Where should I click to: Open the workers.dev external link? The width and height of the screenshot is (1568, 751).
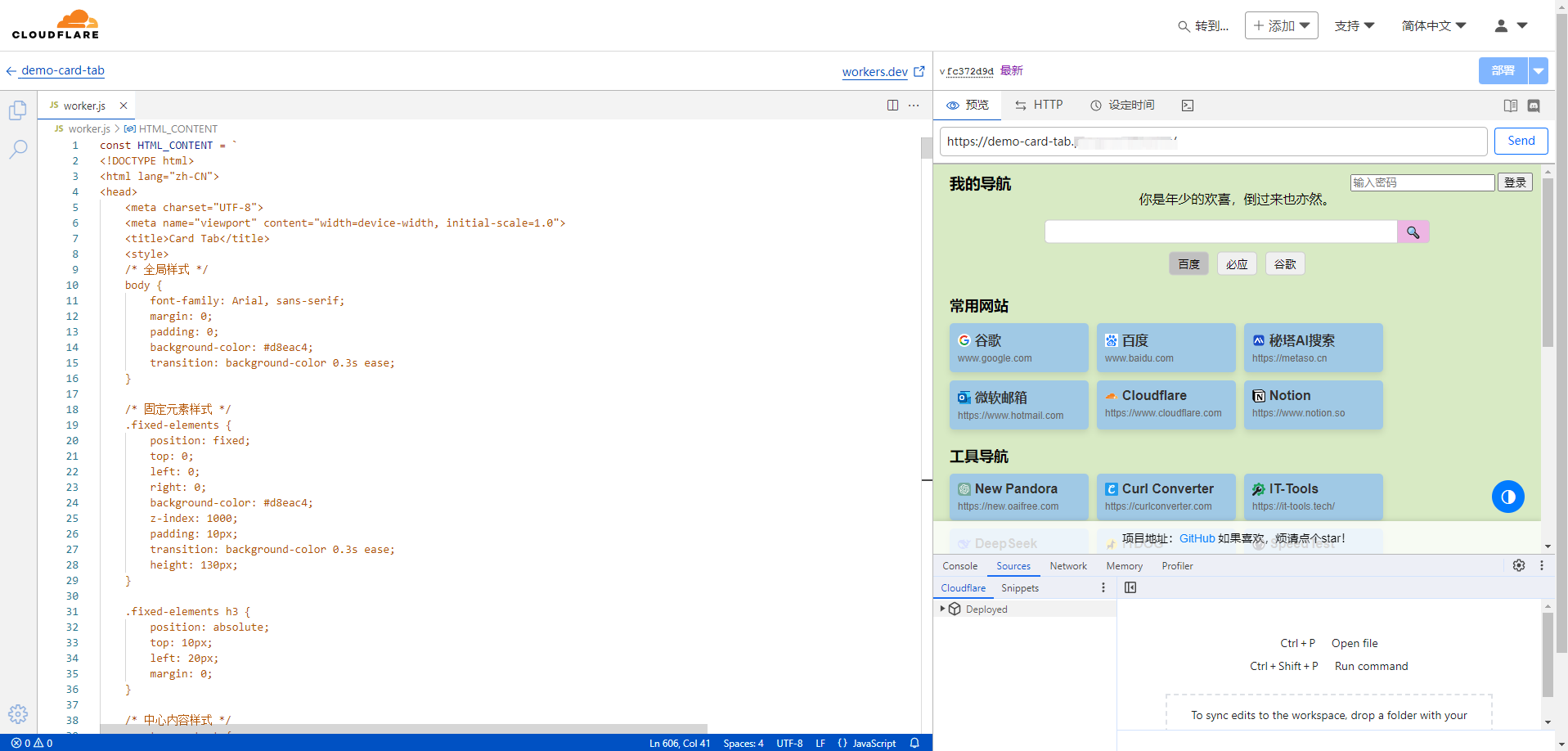(883, 71)
